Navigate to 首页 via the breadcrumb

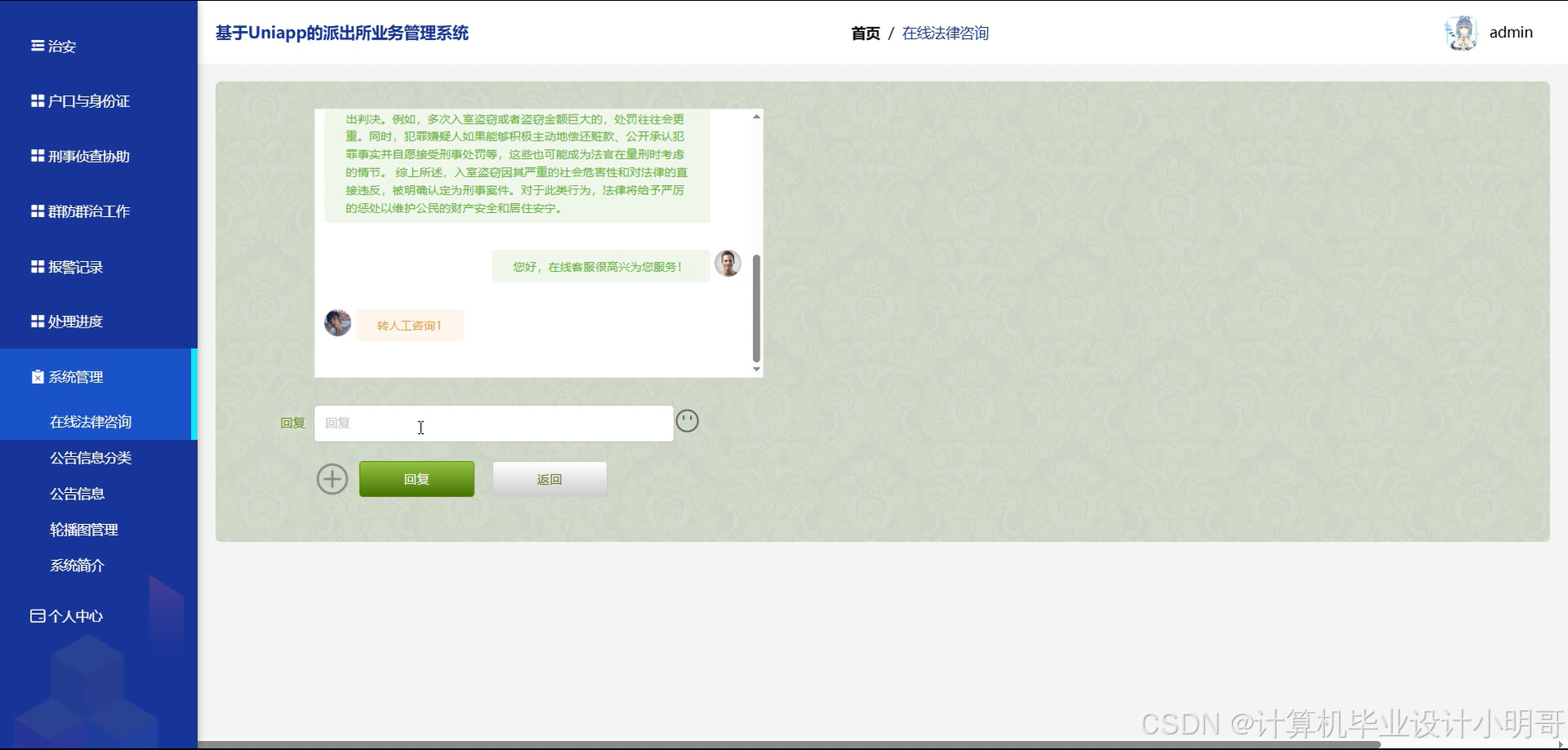865,33
